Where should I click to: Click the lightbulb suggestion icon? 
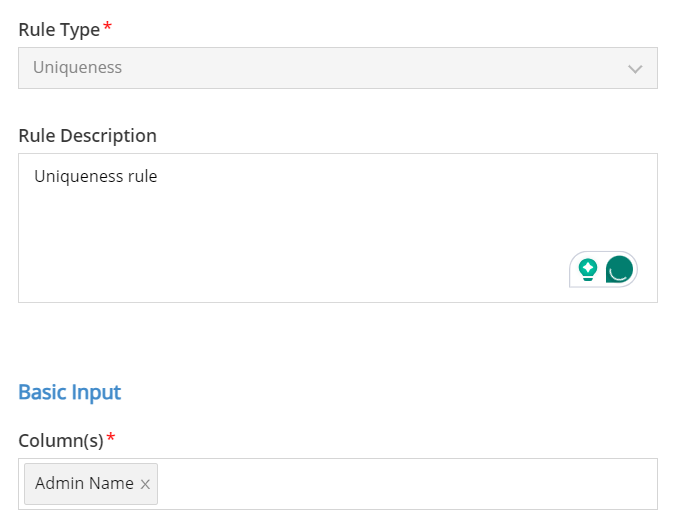point(588,270)
